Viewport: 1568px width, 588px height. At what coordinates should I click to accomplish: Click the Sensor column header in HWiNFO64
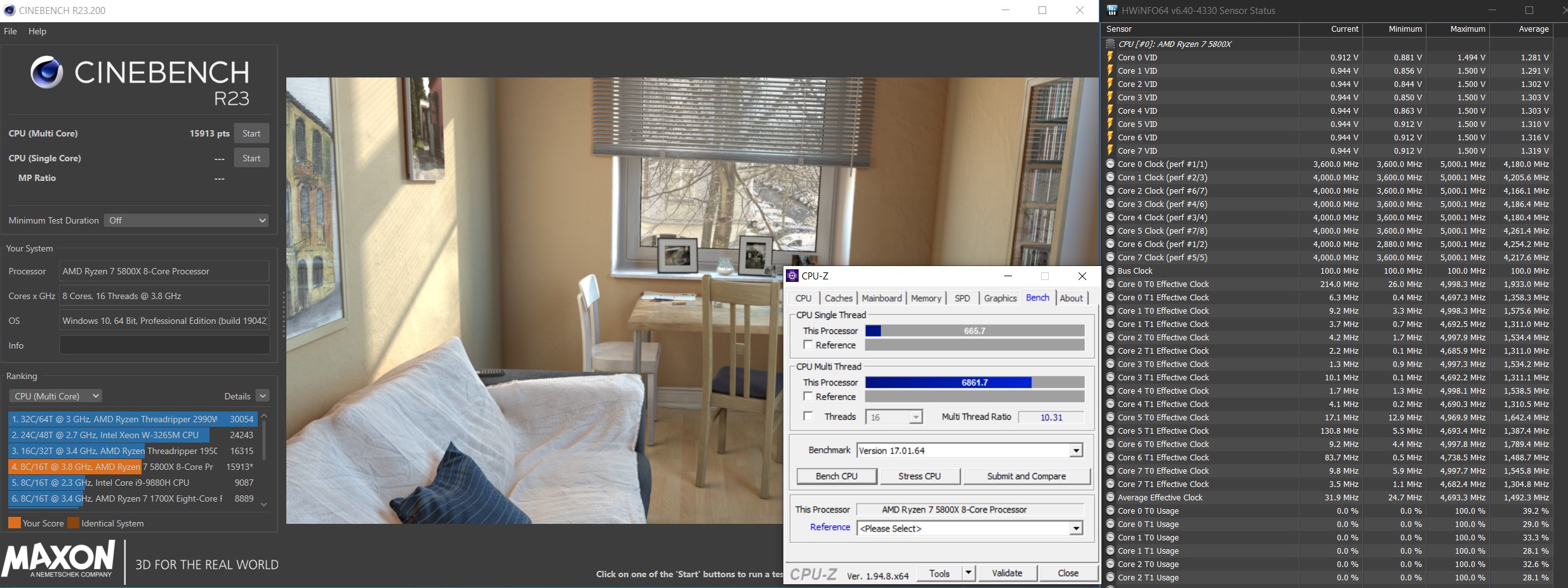pos(1200,29)
